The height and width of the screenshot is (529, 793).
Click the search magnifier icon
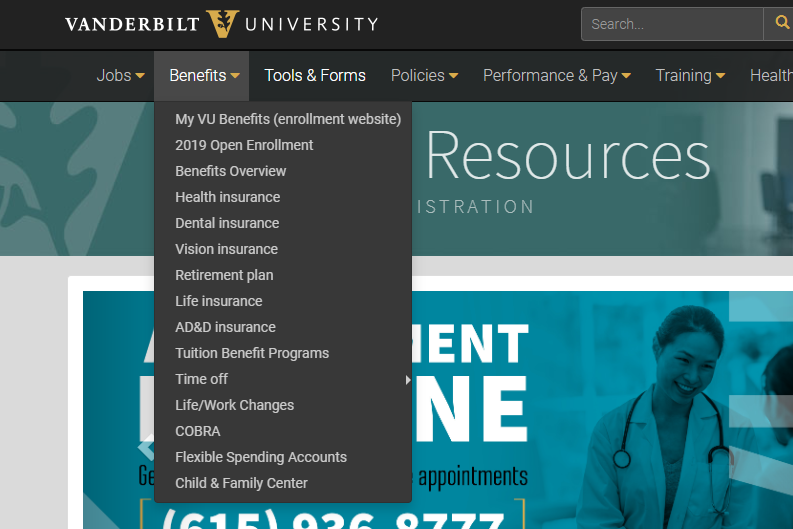(781, 23)
